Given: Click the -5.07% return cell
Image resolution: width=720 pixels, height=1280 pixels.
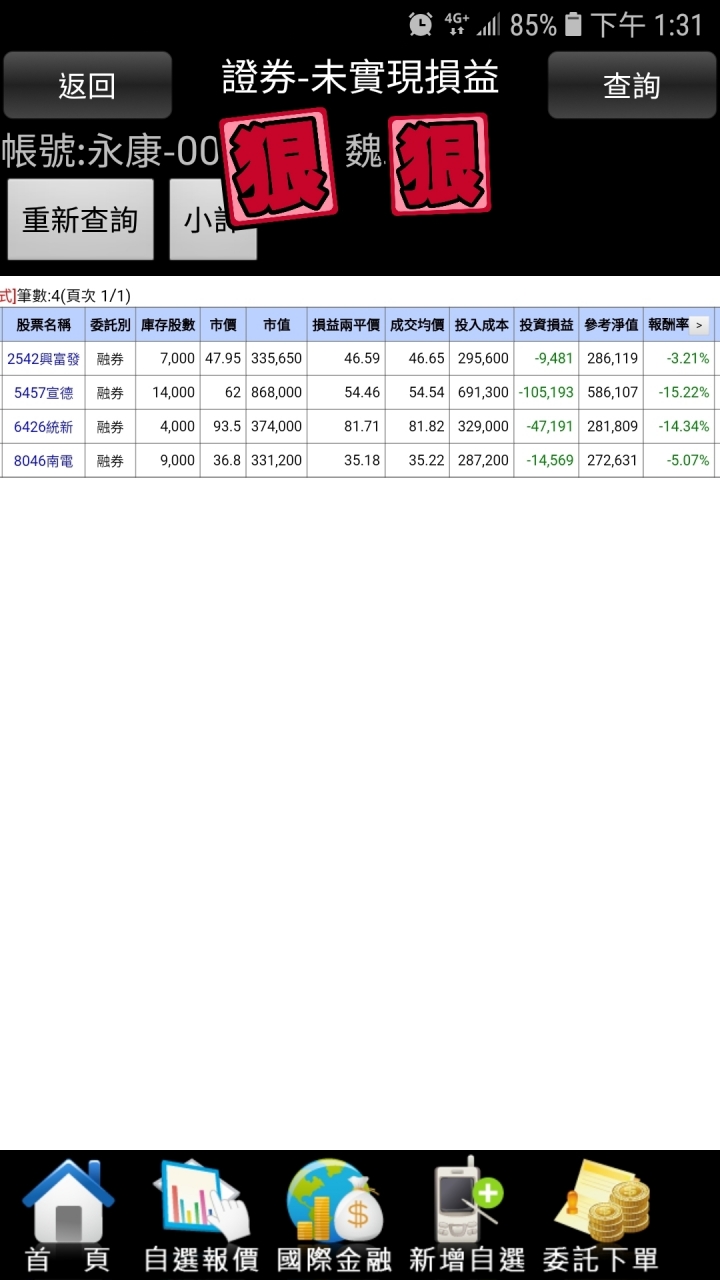Looking at the screenshot, I should (x=680, y=460).
